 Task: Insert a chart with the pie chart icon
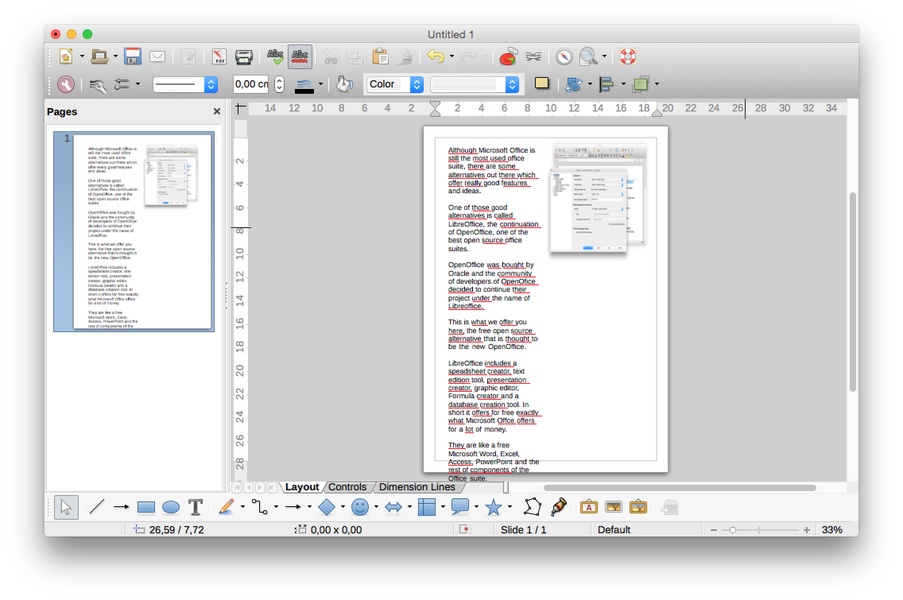pyautogui.click(x=508, y=56)
